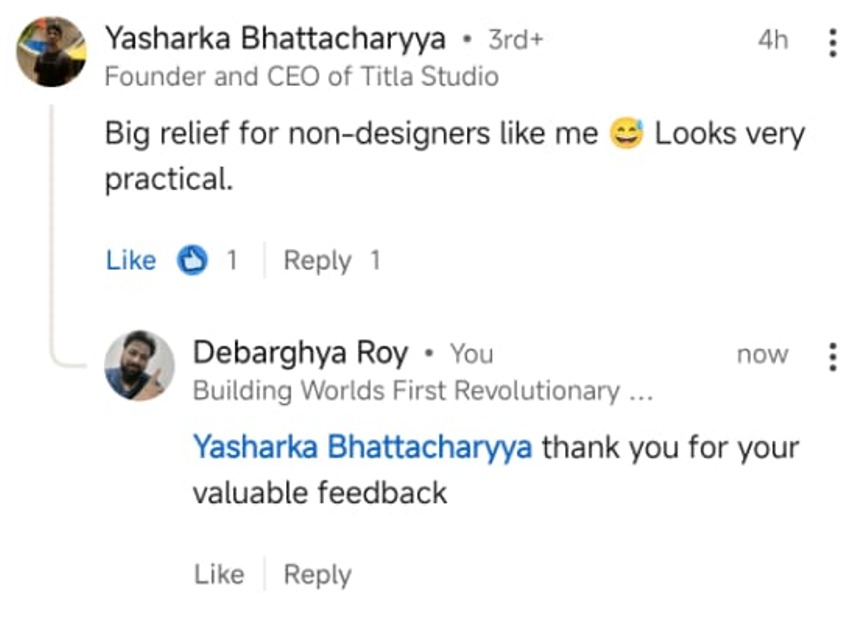The image size is (866, 625).
Task: Open the Debarghya Roy author name
Action: [300, 353]
